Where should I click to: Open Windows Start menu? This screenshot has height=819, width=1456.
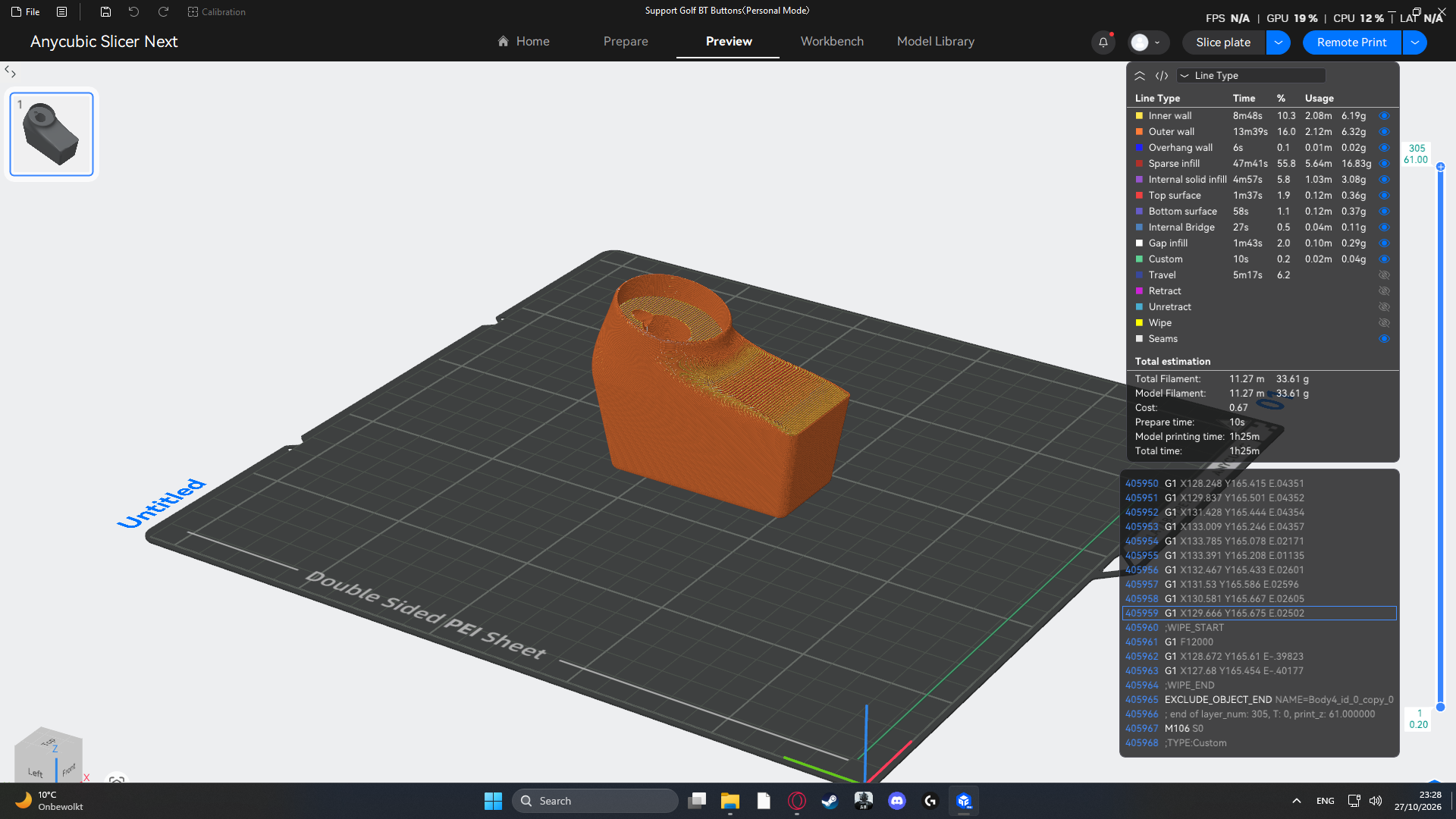click(x=493, y=801)
